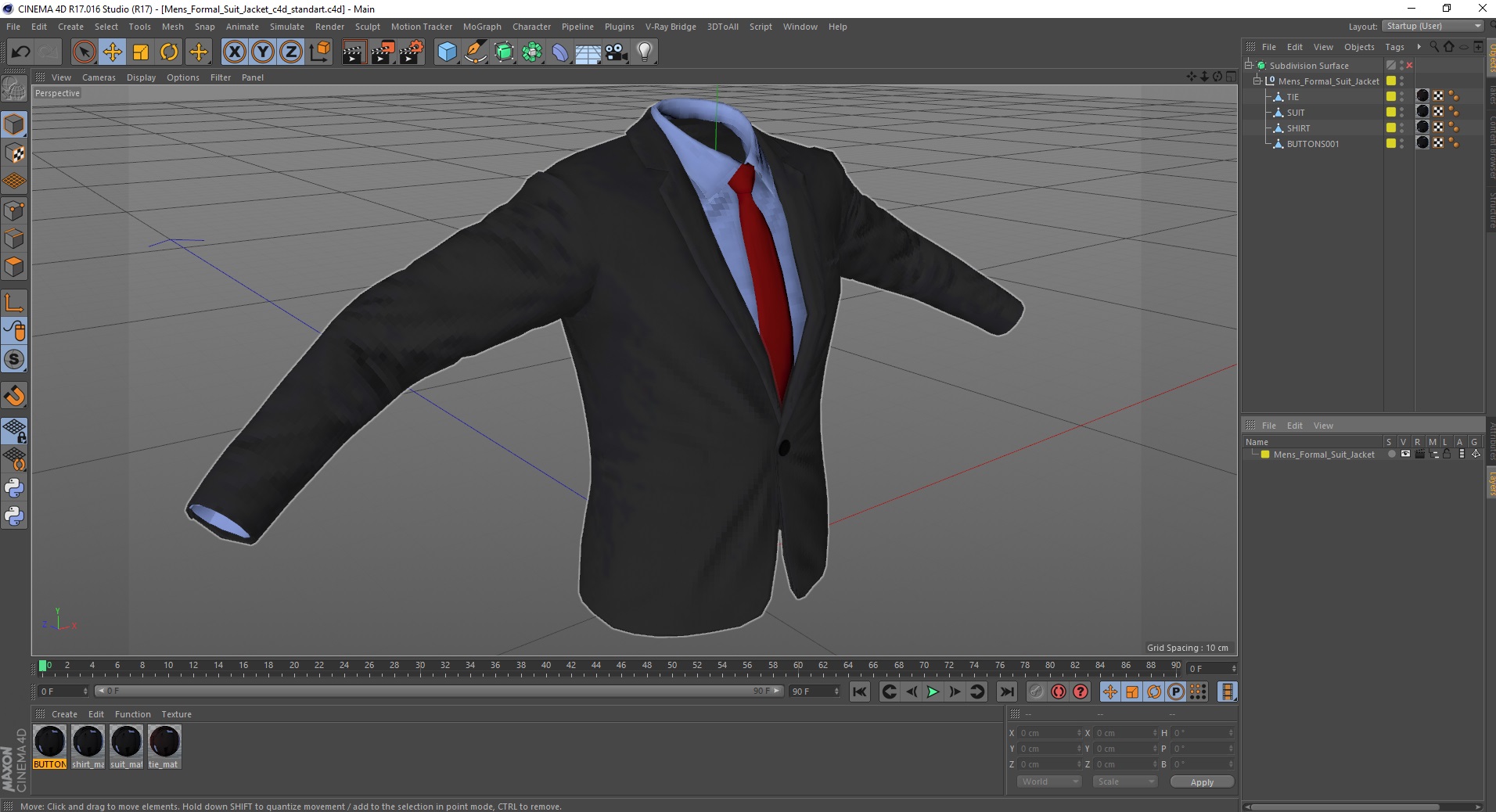Click the Undo arrow icon

click(20, 52)
